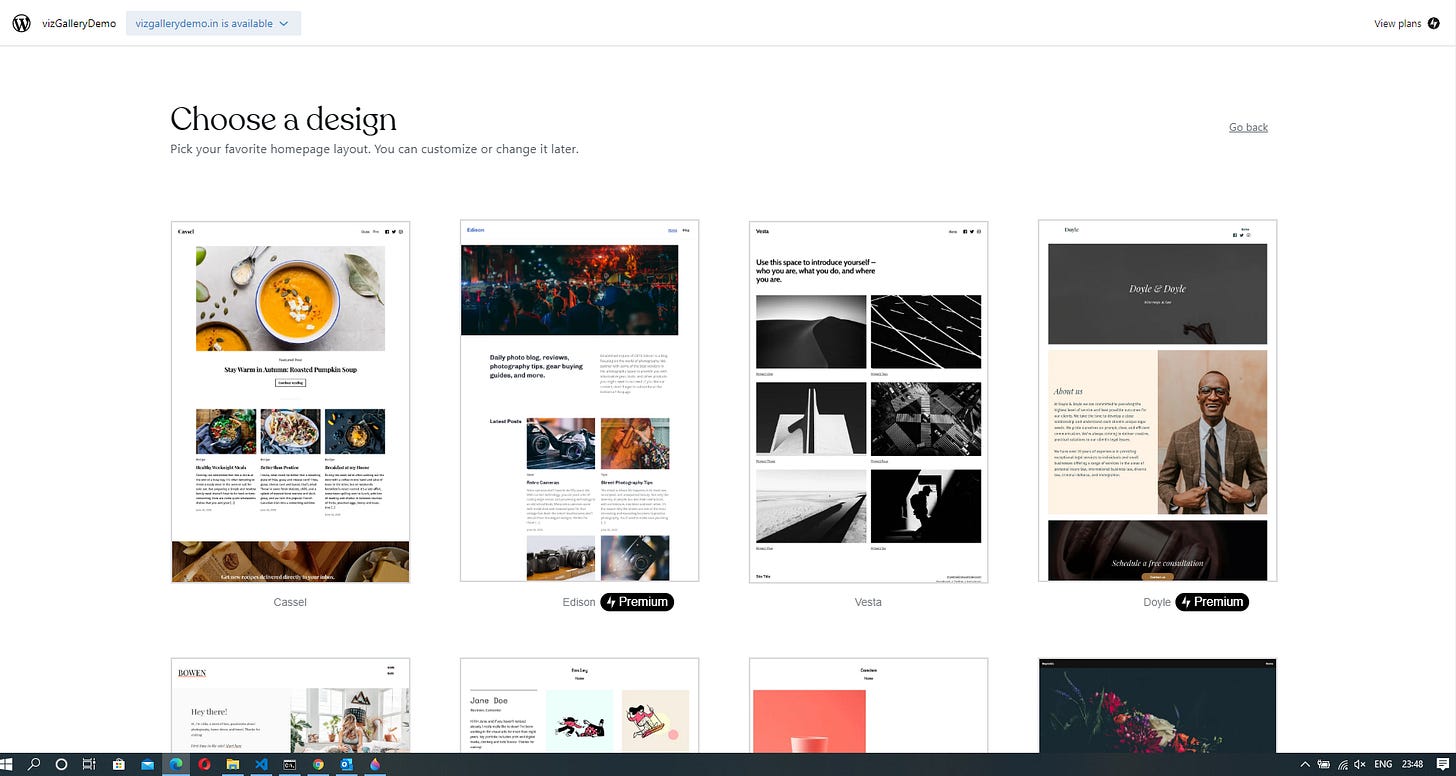This screenshot has width=1456, height=776.
Task: Choose the Bowen design with Hey there text
Action: [x=290, y=705]
